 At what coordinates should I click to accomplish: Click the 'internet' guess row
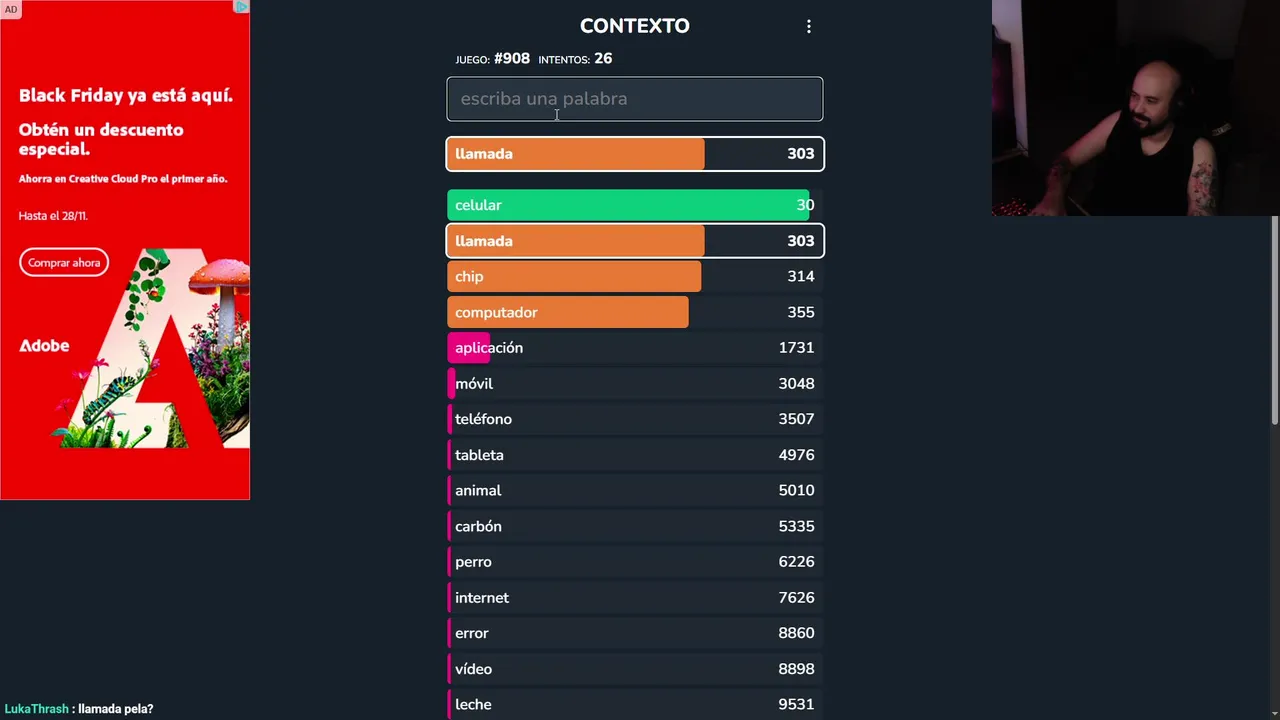(634, 598)
